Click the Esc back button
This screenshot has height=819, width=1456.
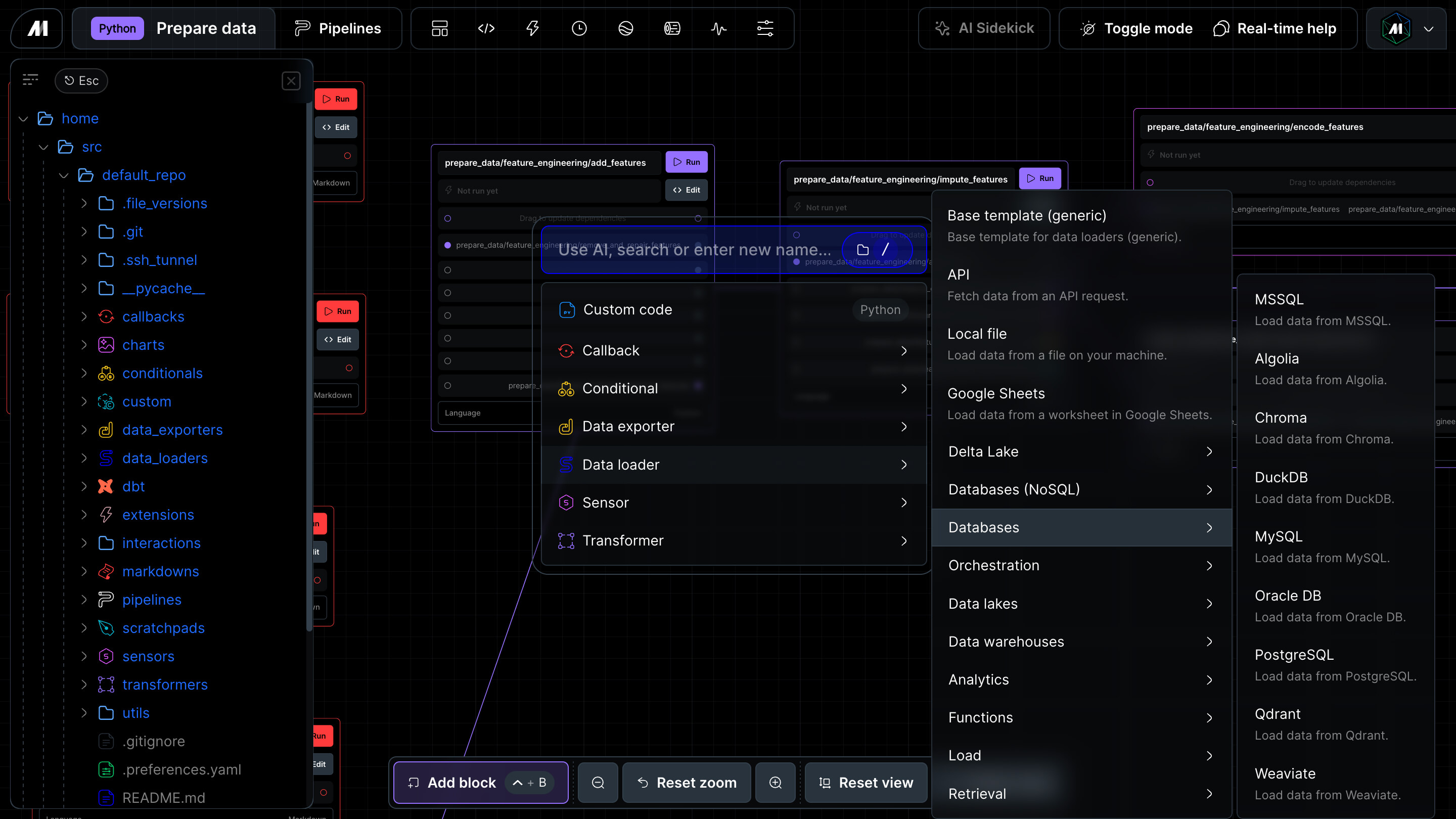[x=81, y=81]
